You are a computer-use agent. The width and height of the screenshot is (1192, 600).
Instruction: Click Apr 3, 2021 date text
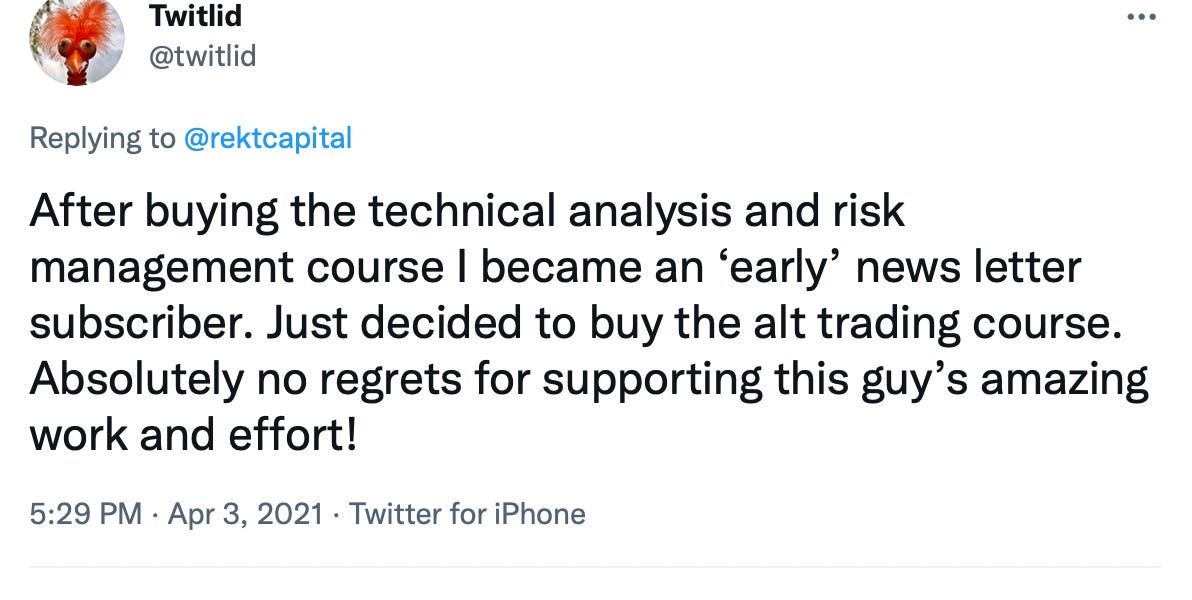click(x=245, y=513)
